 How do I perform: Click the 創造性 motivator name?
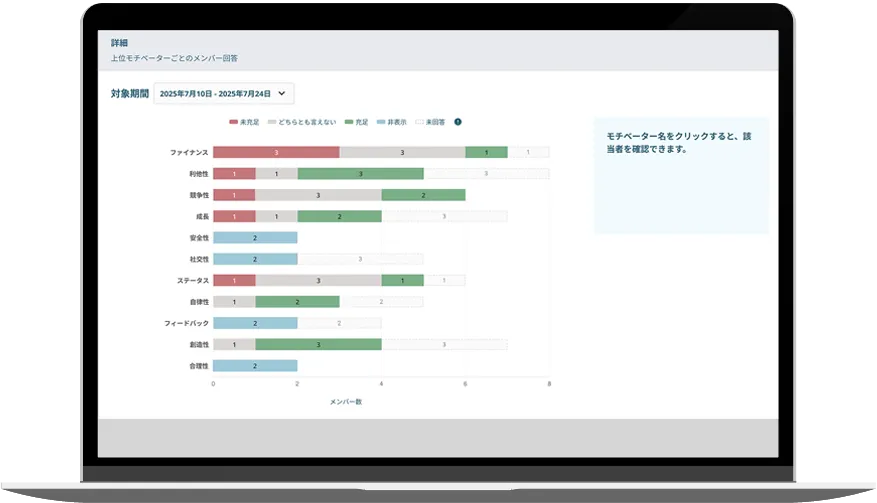(199, 345)
